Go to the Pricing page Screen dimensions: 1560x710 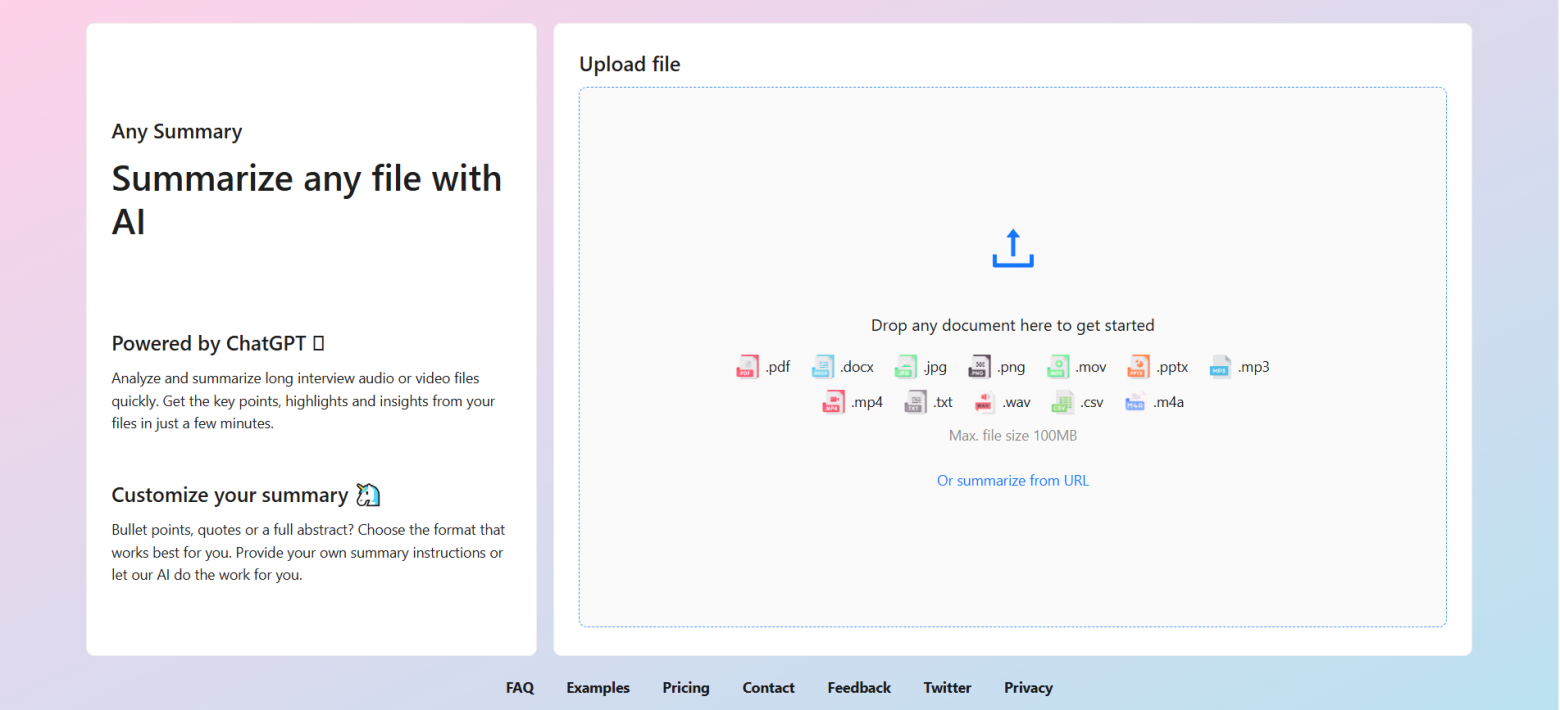[x=686, y=688]
